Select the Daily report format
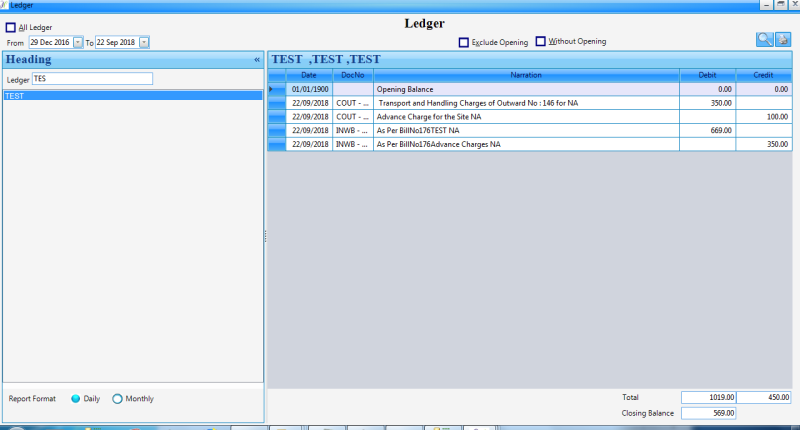 (76, 399)
